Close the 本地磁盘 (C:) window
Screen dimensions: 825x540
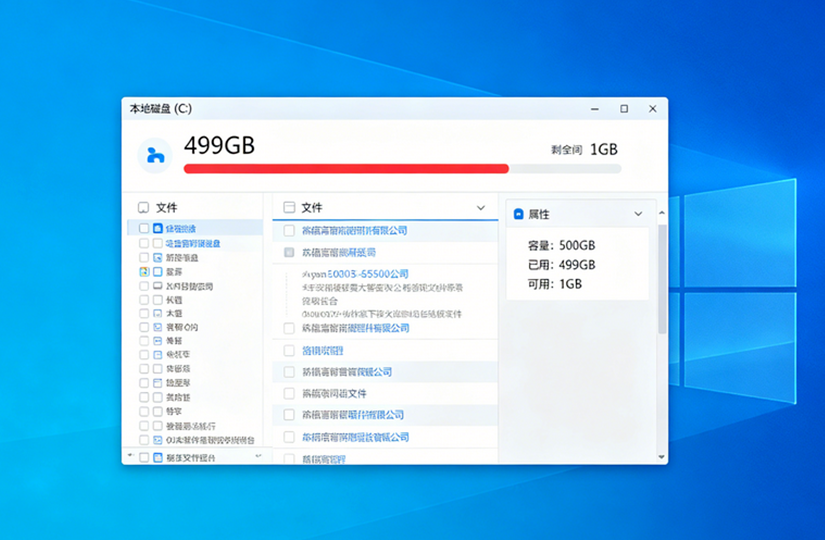coord(652,109)
